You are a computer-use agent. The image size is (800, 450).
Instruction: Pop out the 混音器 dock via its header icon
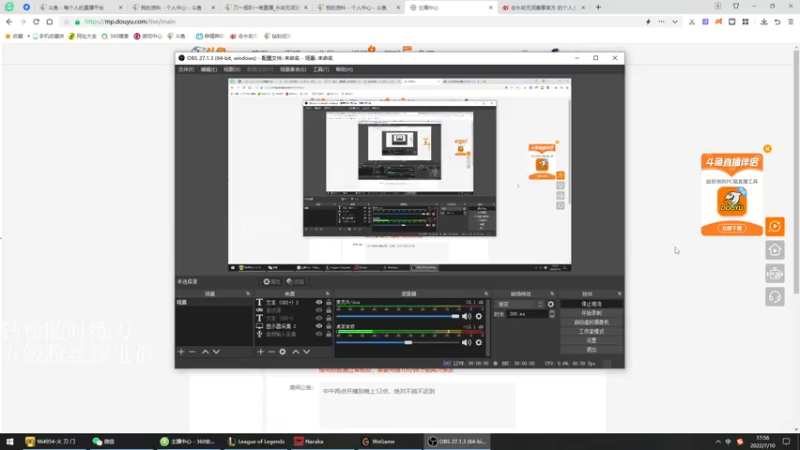486,294
